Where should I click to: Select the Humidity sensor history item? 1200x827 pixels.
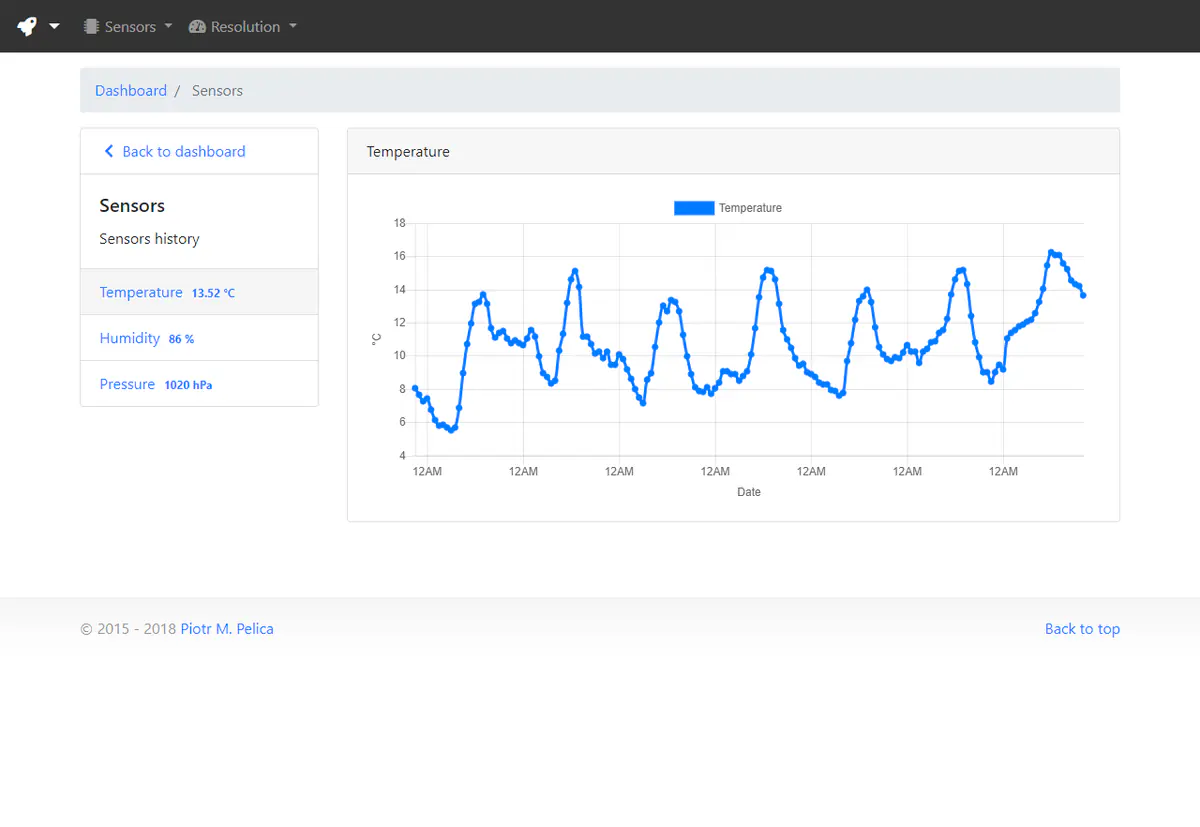coord(130,338)
